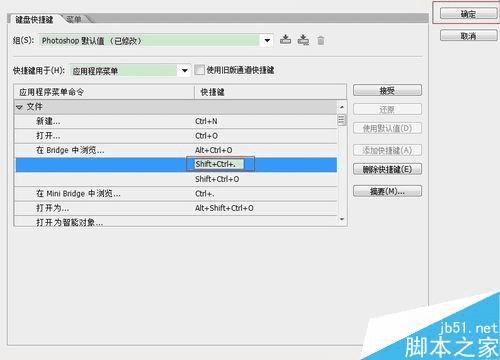Click the command list scrollbar thumb

click(x=342, y=120)
